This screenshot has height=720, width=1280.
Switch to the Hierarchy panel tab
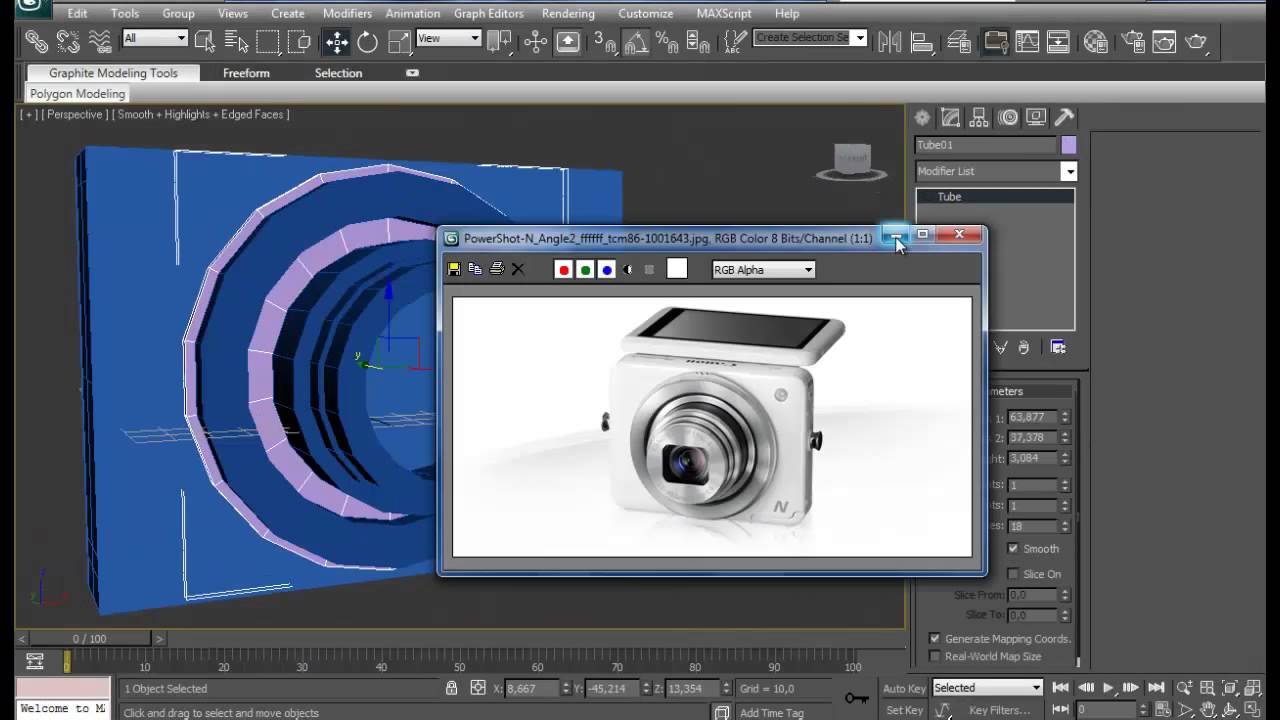click(x=979, y=117)
